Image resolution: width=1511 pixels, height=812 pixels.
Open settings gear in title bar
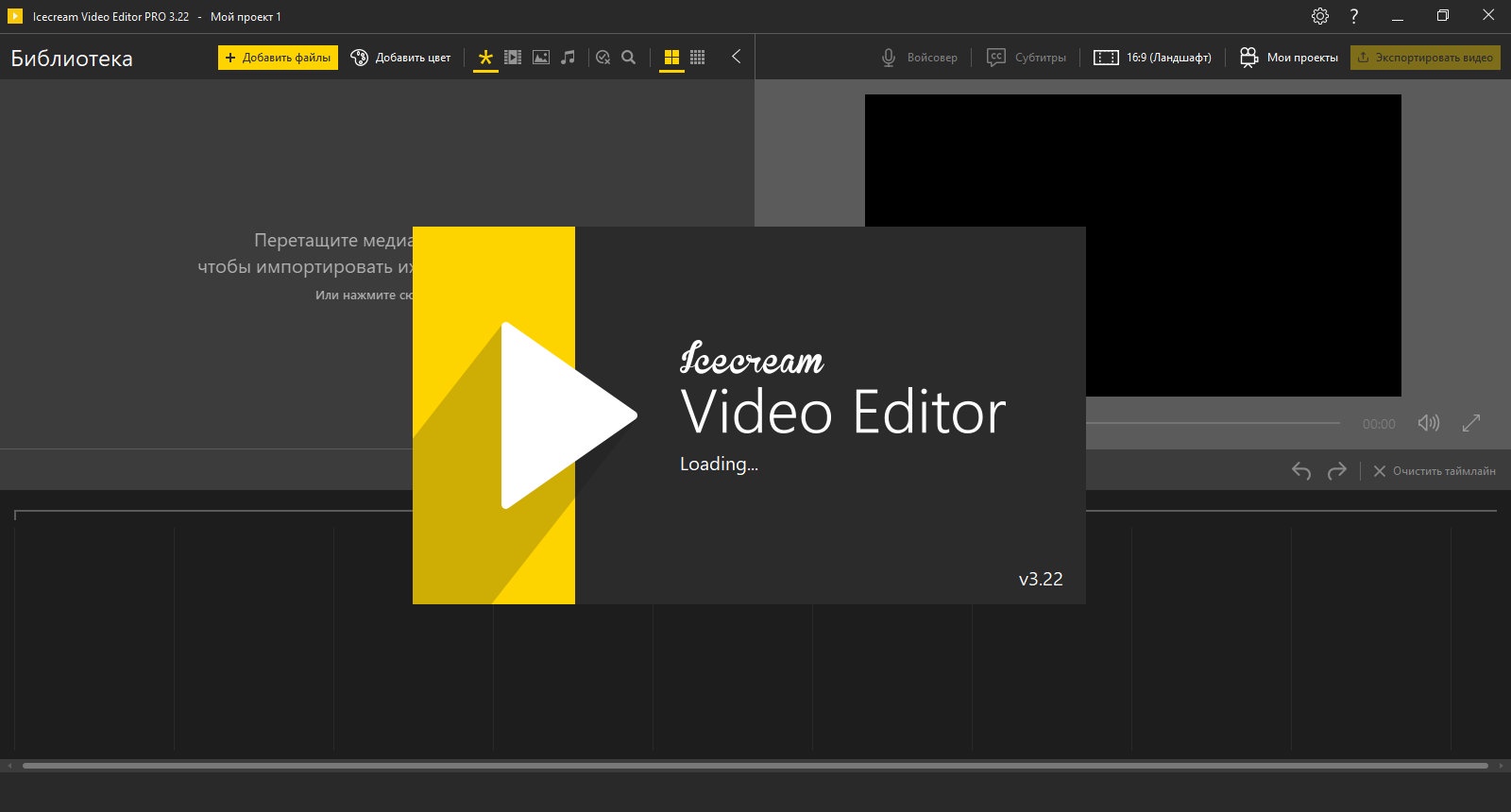(1320, 16)
